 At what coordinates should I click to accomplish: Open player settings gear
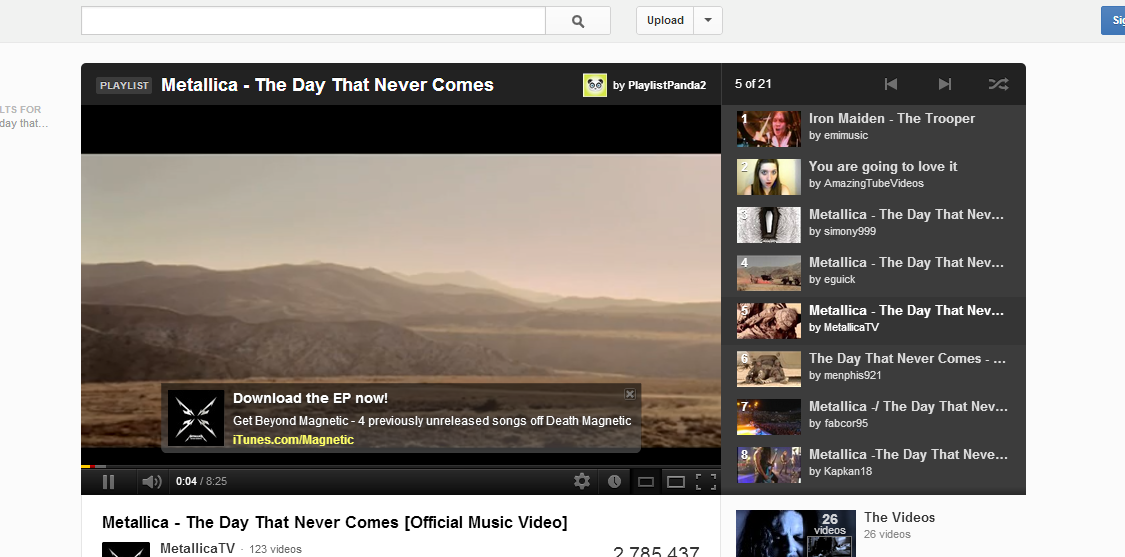[582, 482]
